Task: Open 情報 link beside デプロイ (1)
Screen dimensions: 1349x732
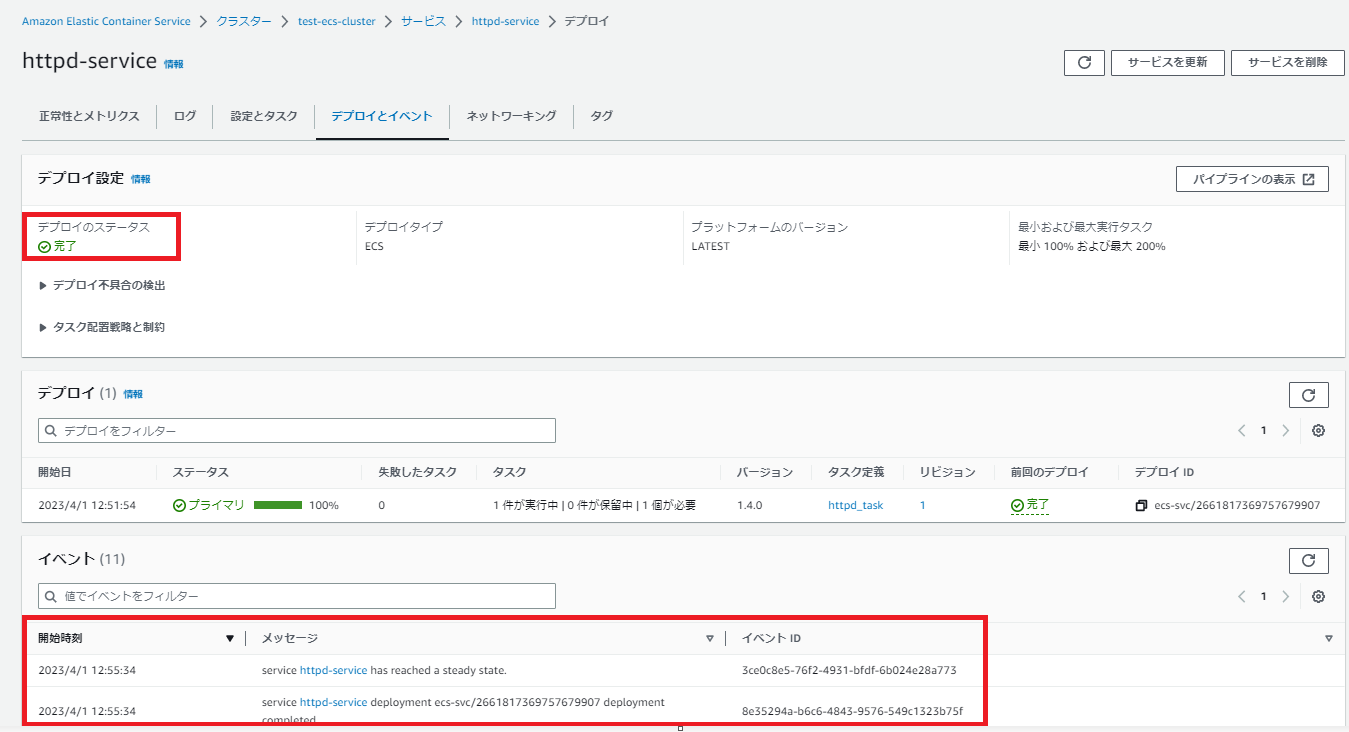Action: click(x=133, y=394)
